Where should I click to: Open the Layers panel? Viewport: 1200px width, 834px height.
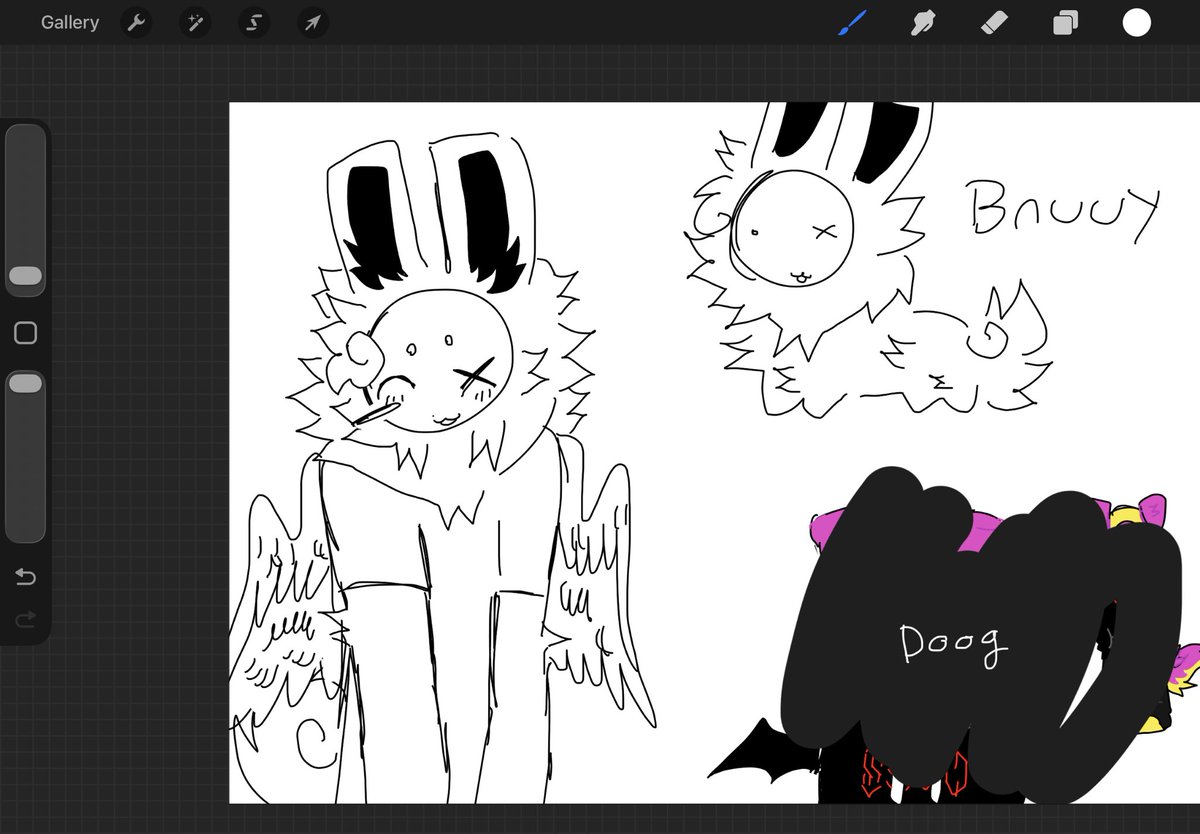1065,23
